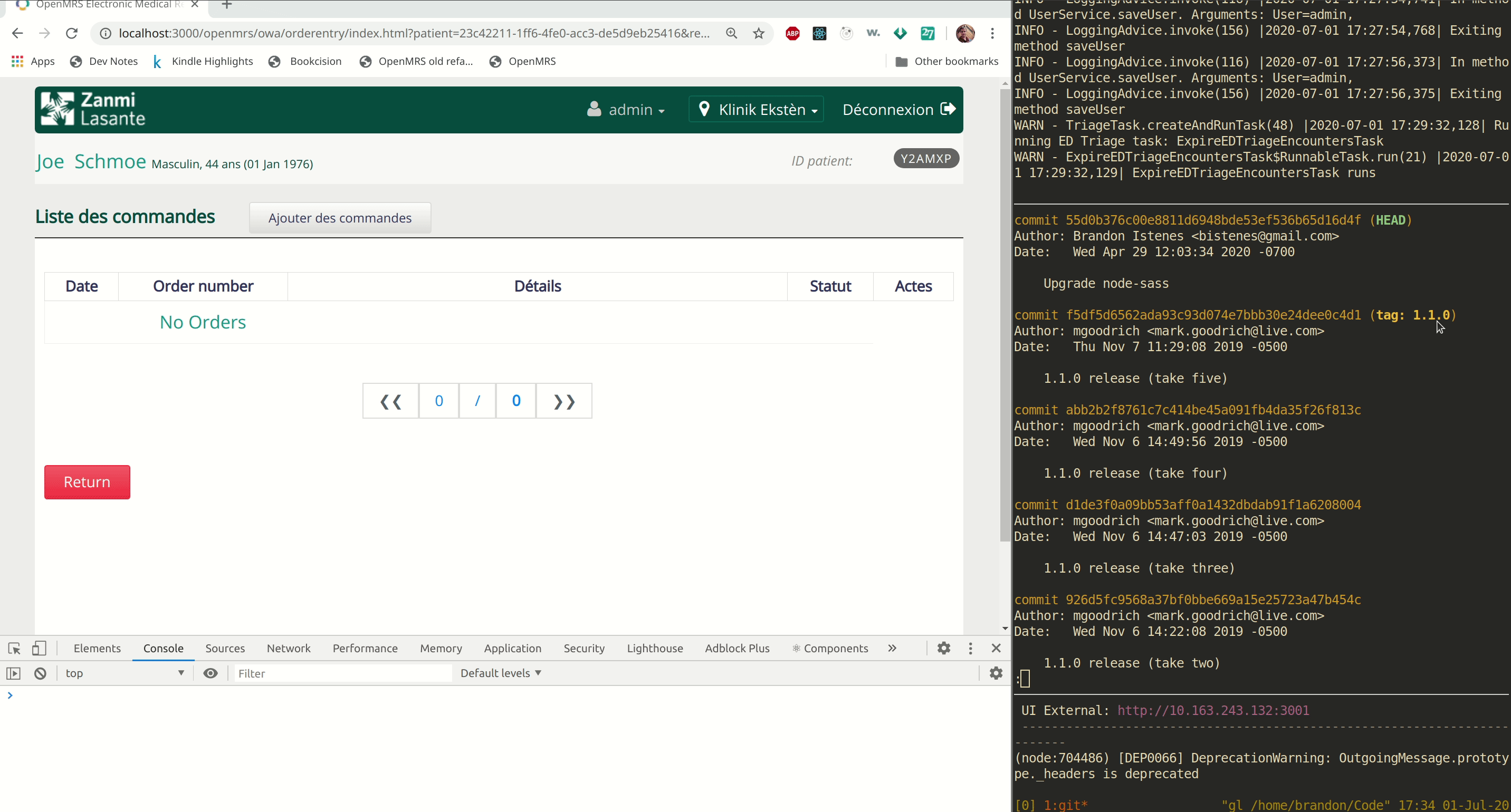Viewport: 1511px width, 812px height.
Task: Open the admin user dropdown
Action: click(x=625, y=110)
